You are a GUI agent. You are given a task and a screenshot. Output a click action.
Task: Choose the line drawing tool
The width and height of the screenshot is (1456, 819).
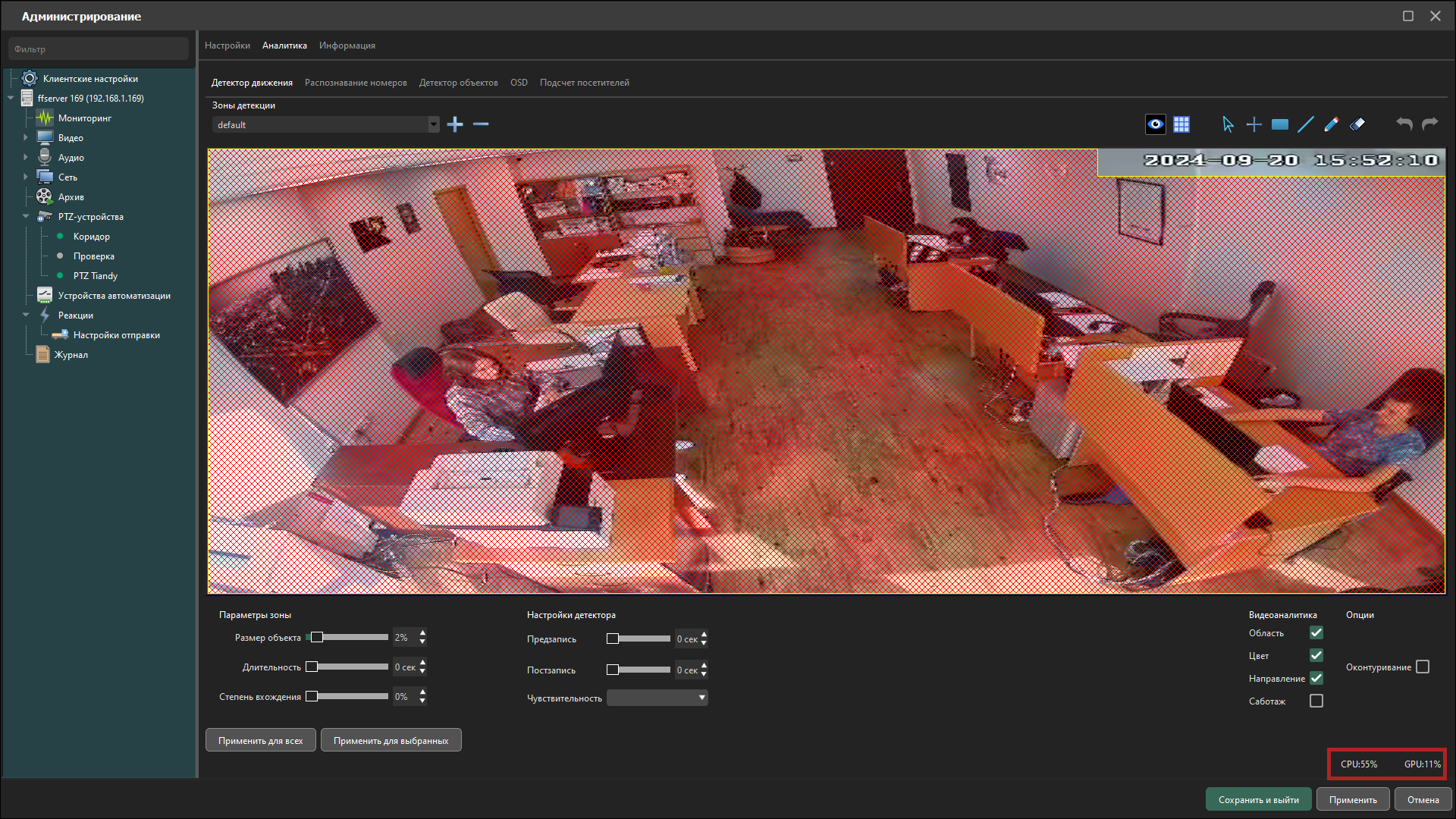coord(1306,124)
